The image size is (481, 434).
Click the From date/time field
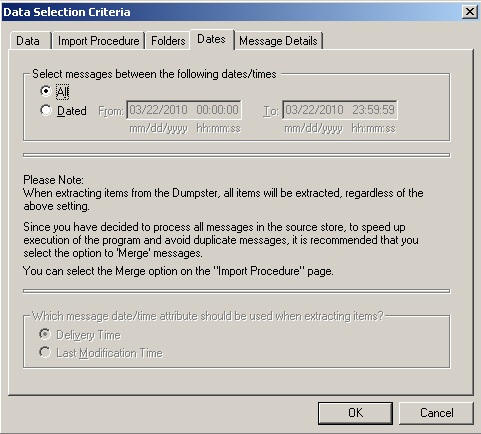point(184,110)
